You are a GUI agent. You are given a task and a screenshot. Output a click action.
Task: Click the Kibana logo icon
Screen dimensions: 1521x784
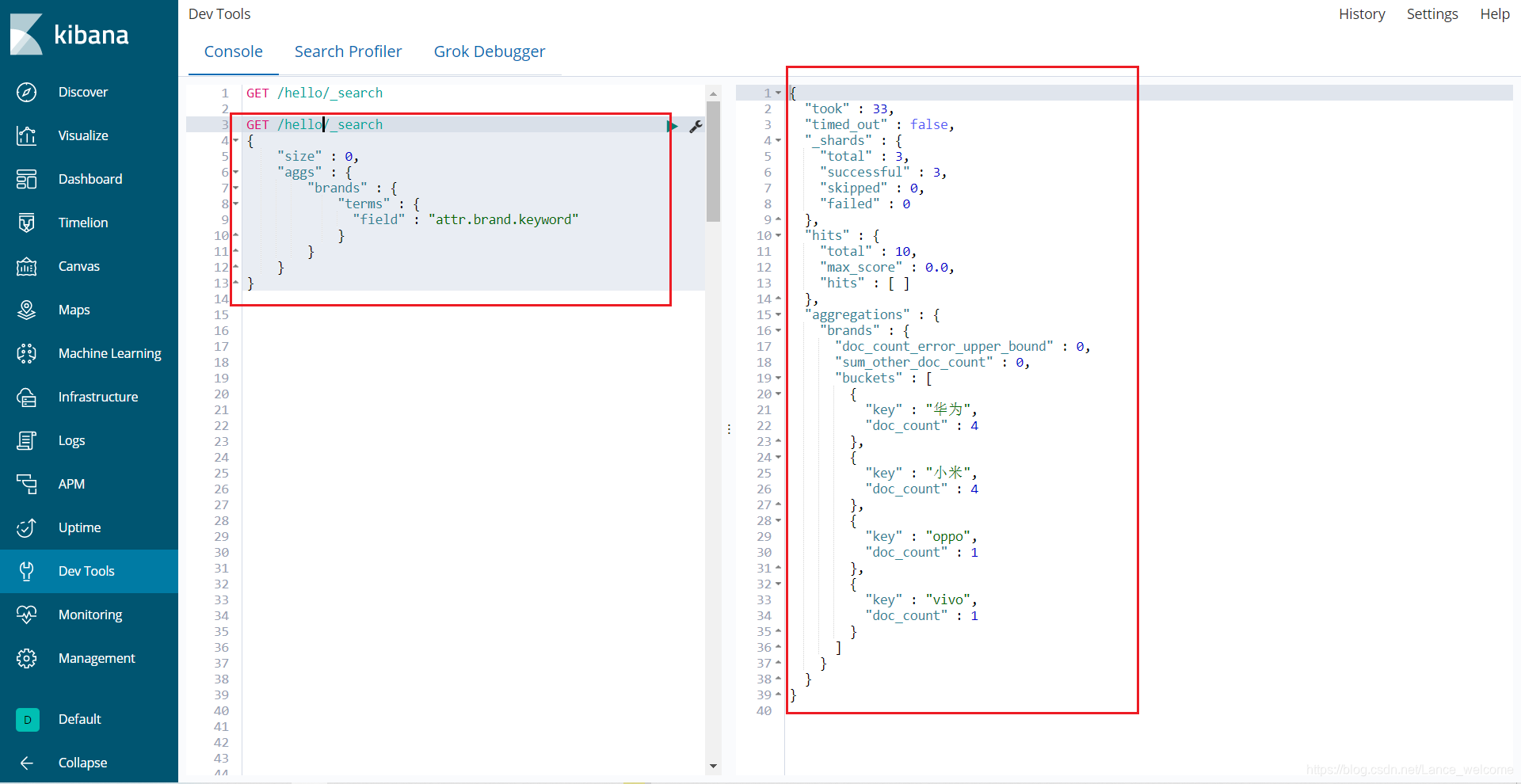[26, 34]
